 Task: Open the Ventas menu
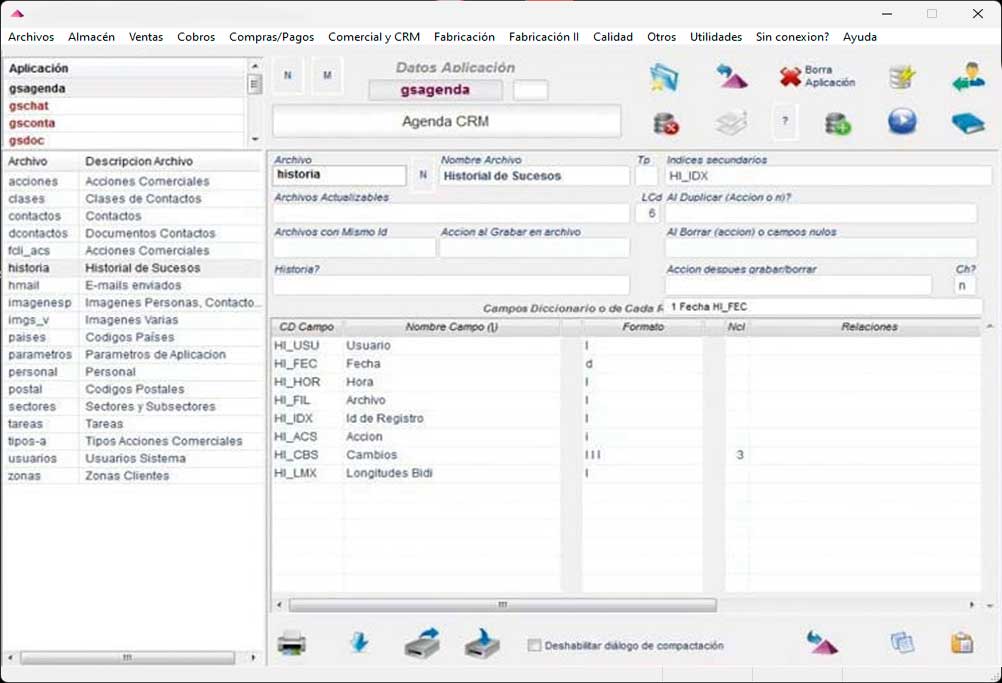[146, 37]
